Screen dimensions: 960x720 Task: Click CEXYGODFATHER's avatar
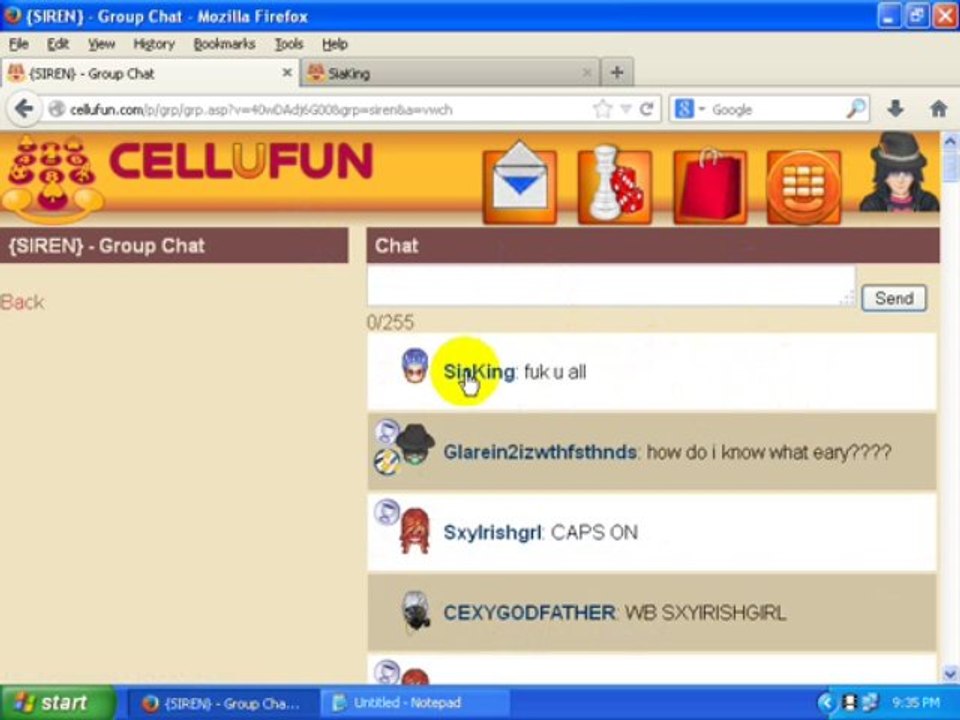coord(415,610)
